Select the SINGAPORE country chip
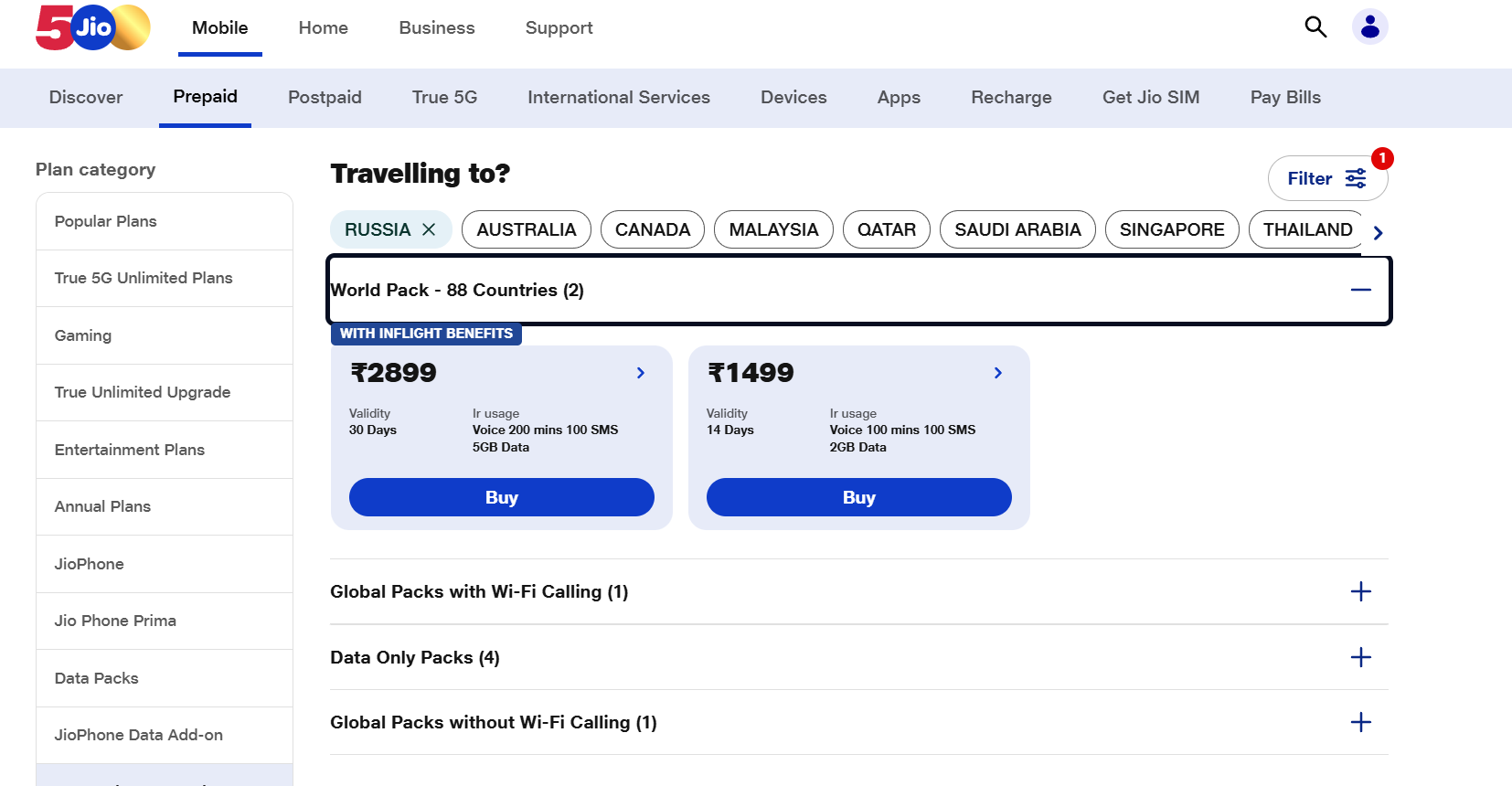The image size is (1512, 786). pos(1171,229)
